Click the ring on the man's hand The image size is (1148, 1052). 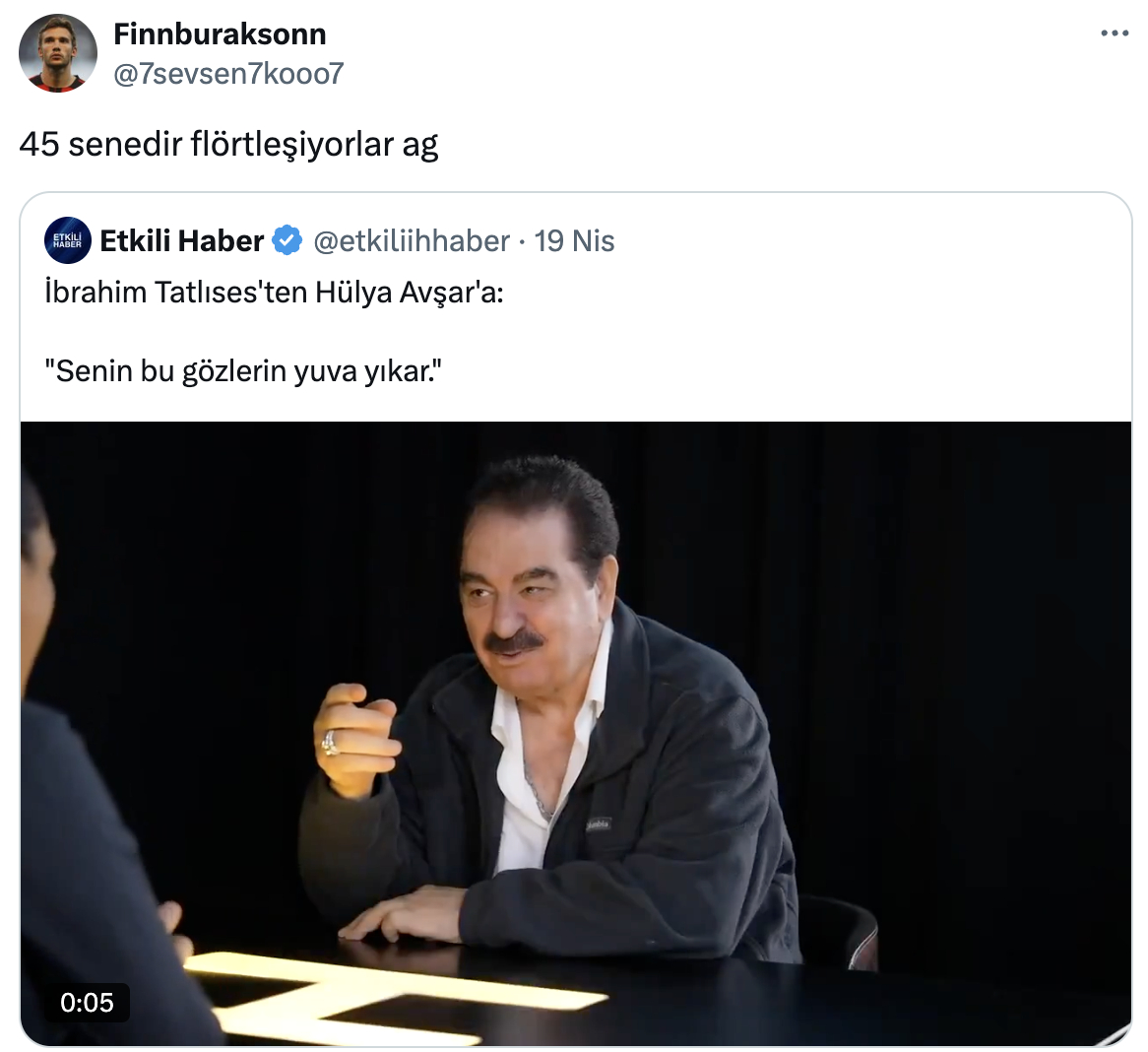click(x=330, y=741)
